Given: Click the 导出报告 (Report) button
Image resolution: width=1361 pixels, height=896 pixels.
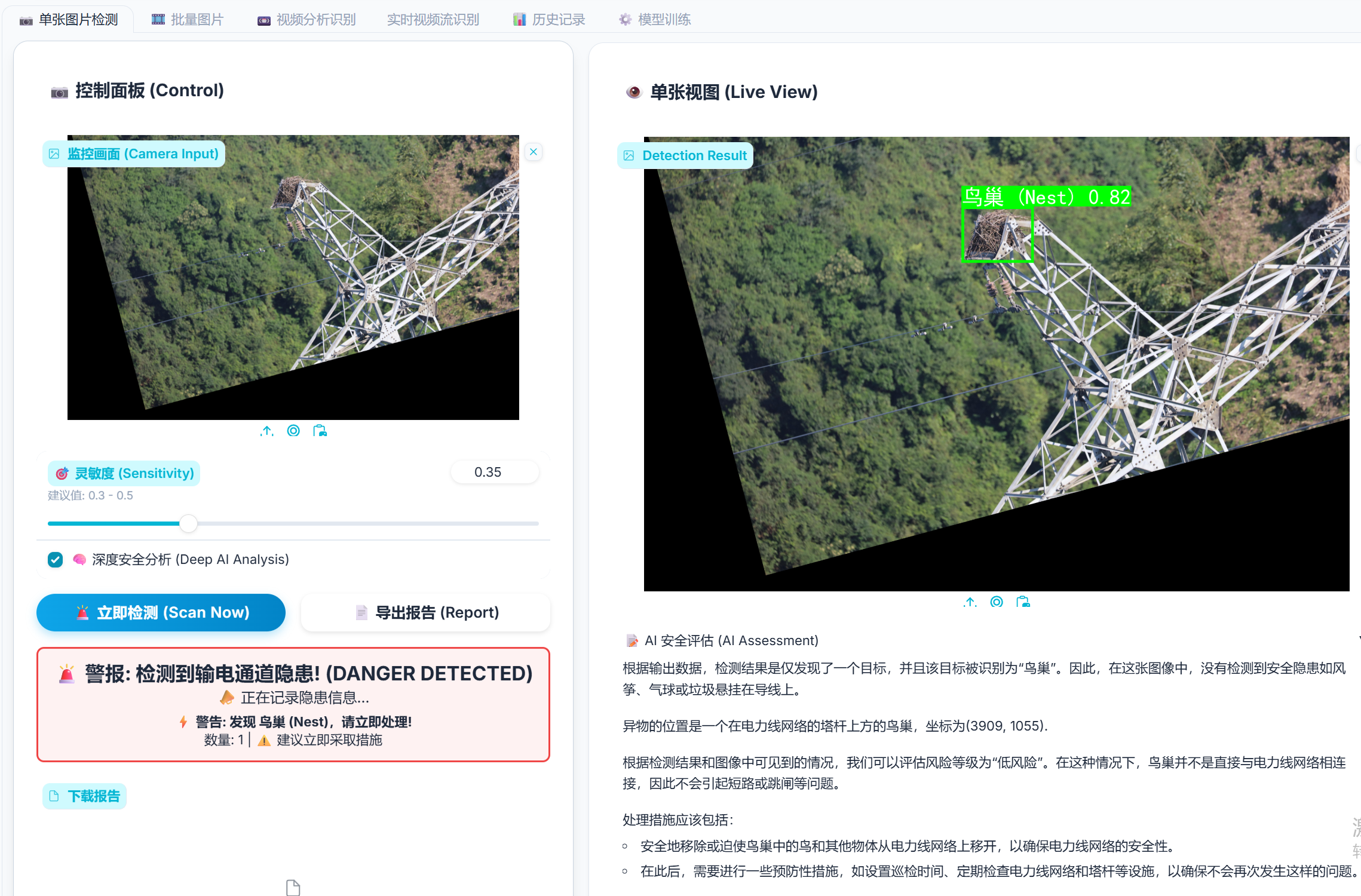Looking at the screenshot, I should (425, 612).
